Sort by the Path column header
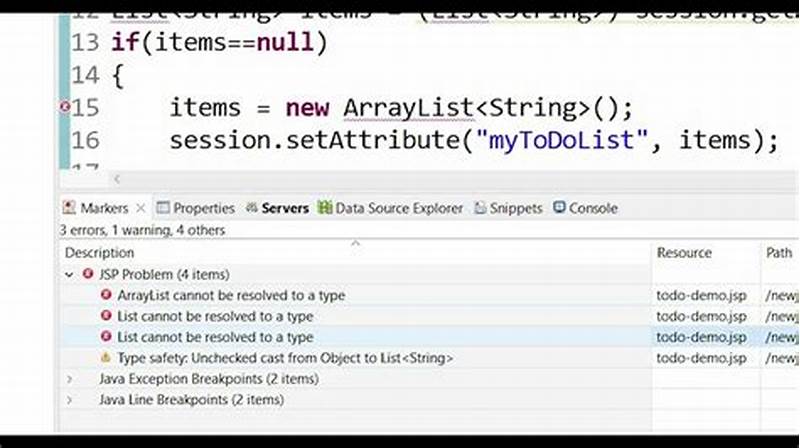 [x=780, y=253]
